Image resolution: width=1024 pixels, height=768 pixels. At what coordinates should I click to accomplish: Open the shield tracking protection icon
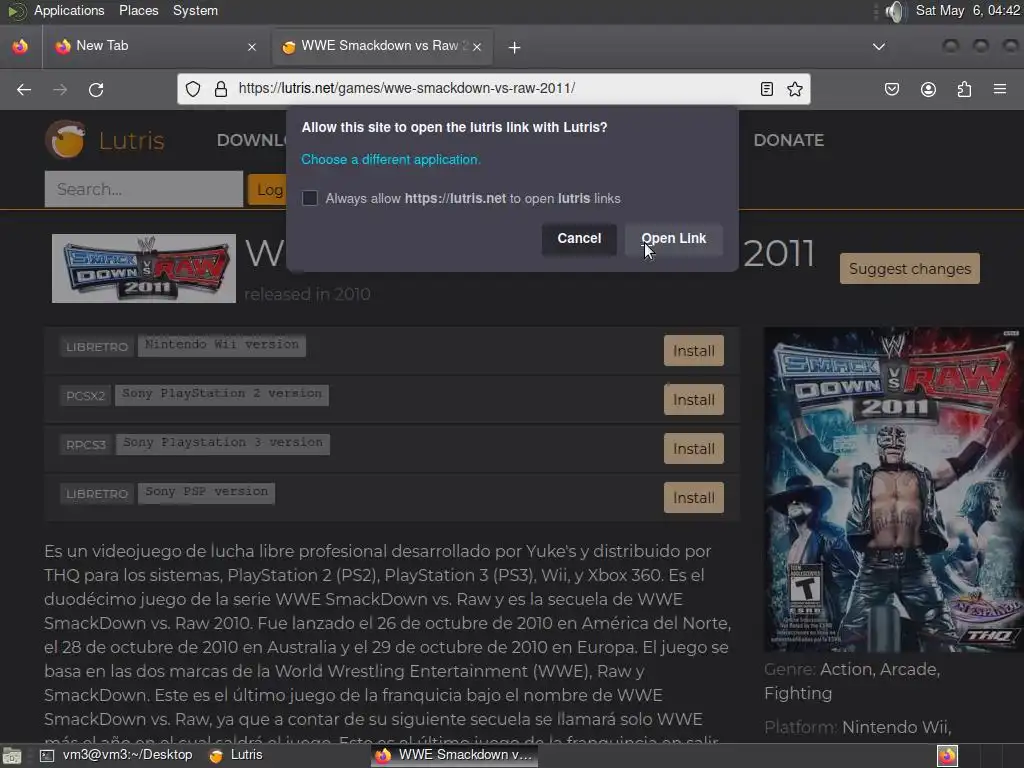193,89
